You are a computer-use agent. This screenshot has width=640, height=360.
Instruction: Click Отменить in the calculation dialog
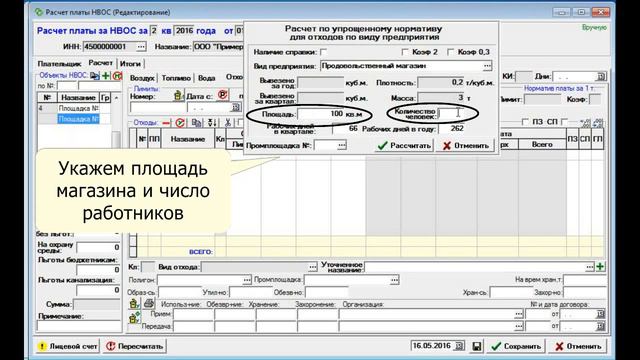click(465, 146)
